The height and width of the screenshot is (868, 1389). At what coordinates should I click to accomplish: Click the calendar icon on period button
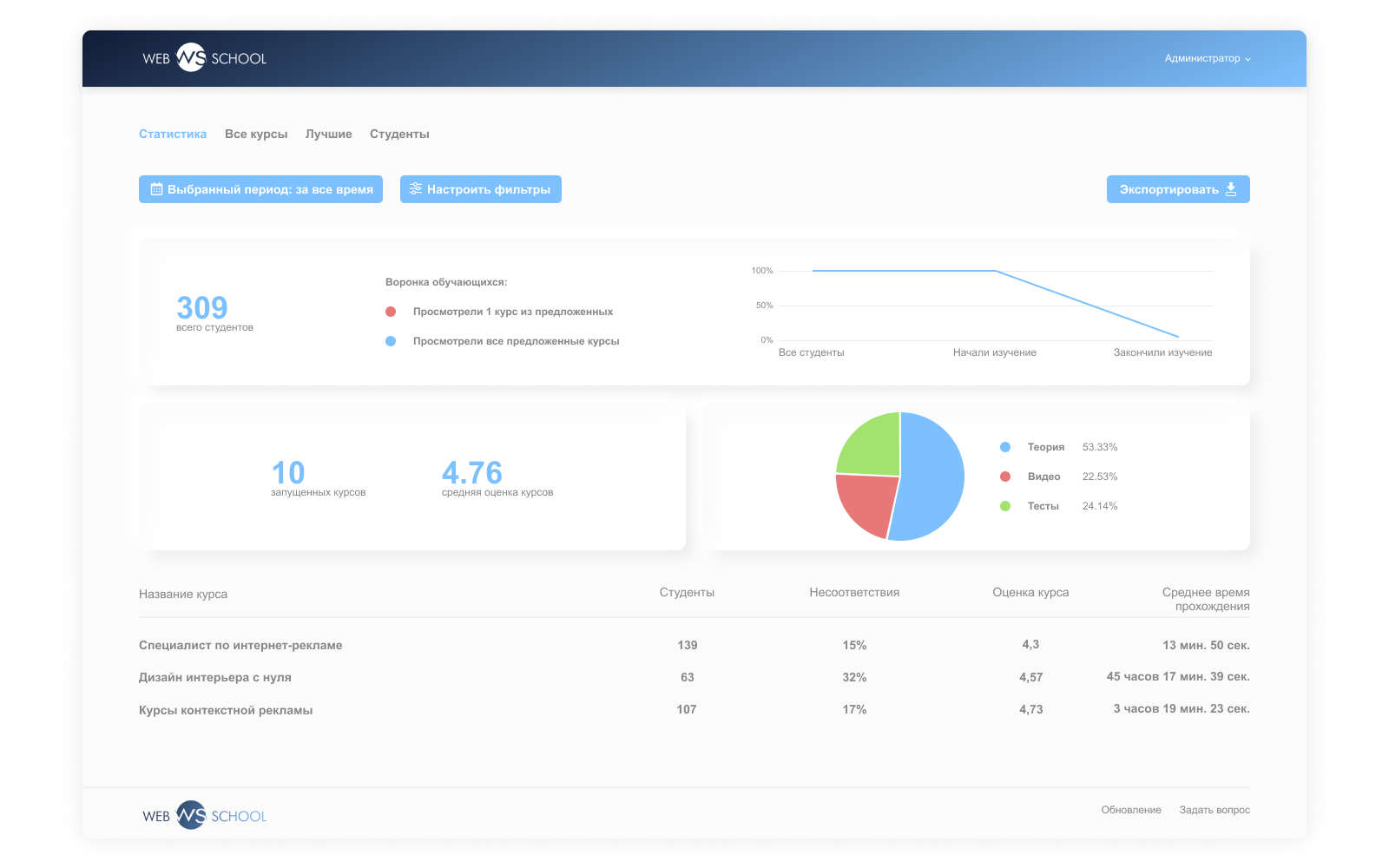click(x=156, y=189)
